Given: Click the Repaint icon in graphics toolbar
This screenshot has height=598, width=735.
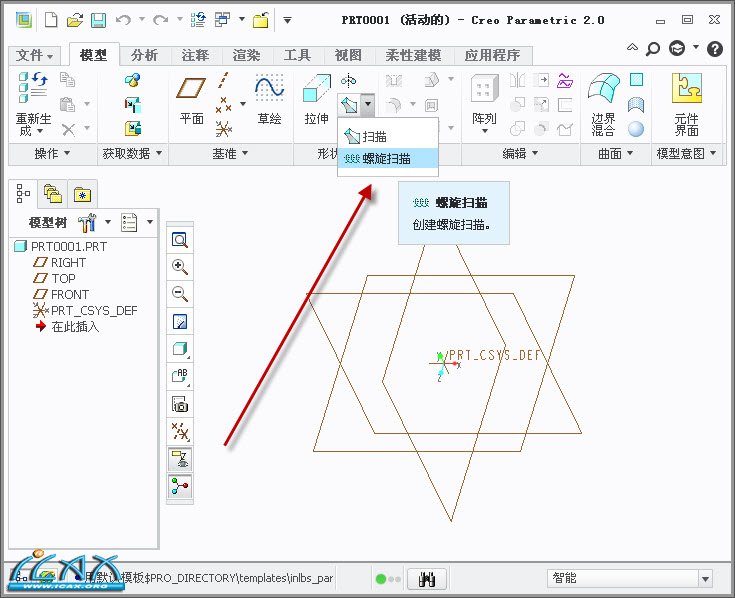Looking at the screenshot, I should 180,322.
